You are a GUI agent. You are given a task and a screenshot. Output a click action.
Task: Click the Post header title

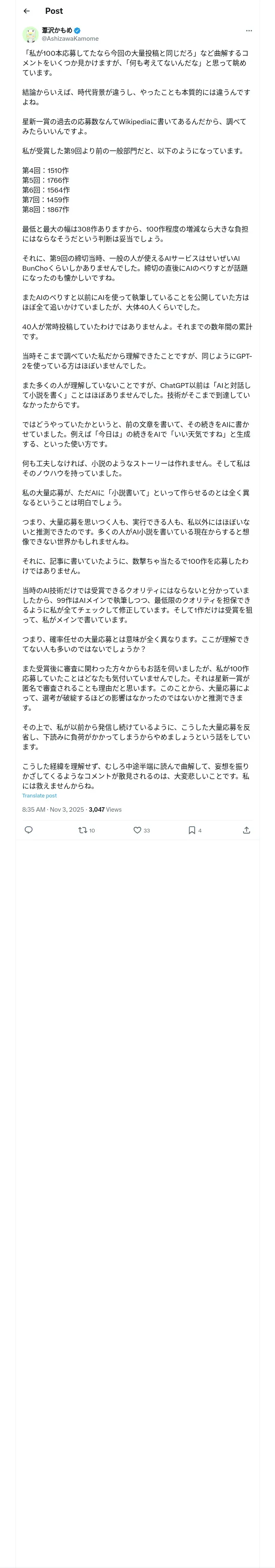pos(54,11)
